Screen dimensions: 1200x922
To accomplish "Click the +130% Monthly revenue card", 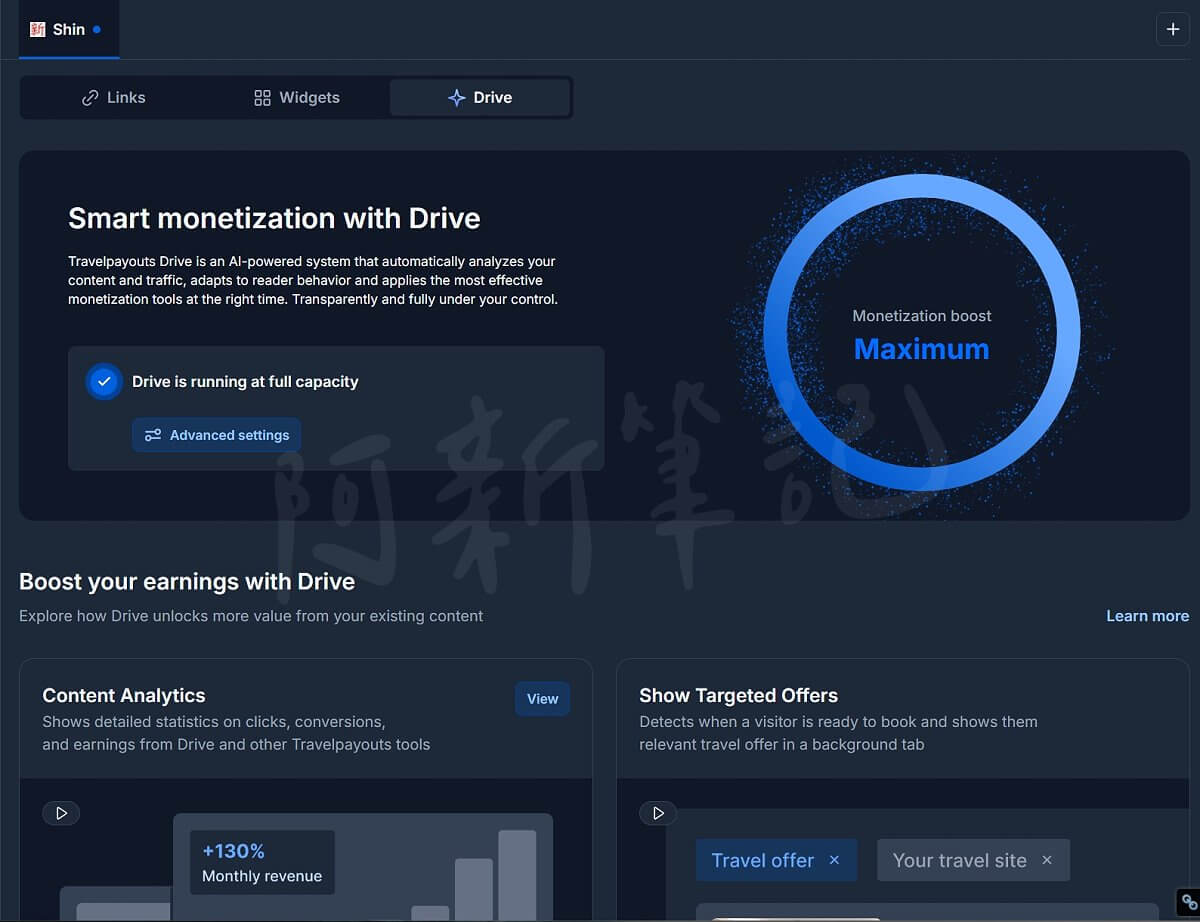I will pos(262,862).
